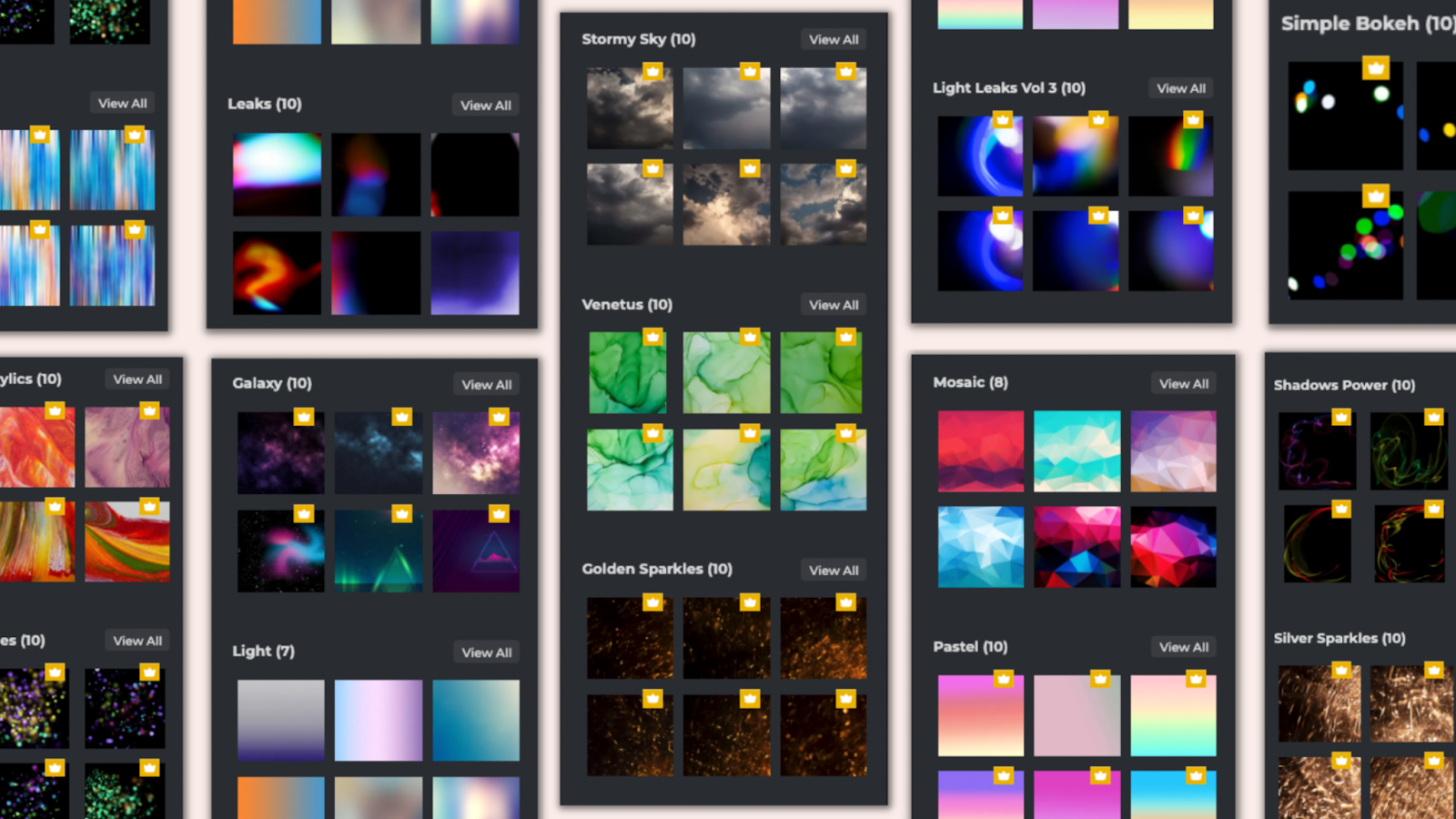Click the Simple Bokeh (10) heading

click(x=1368, y=24)
